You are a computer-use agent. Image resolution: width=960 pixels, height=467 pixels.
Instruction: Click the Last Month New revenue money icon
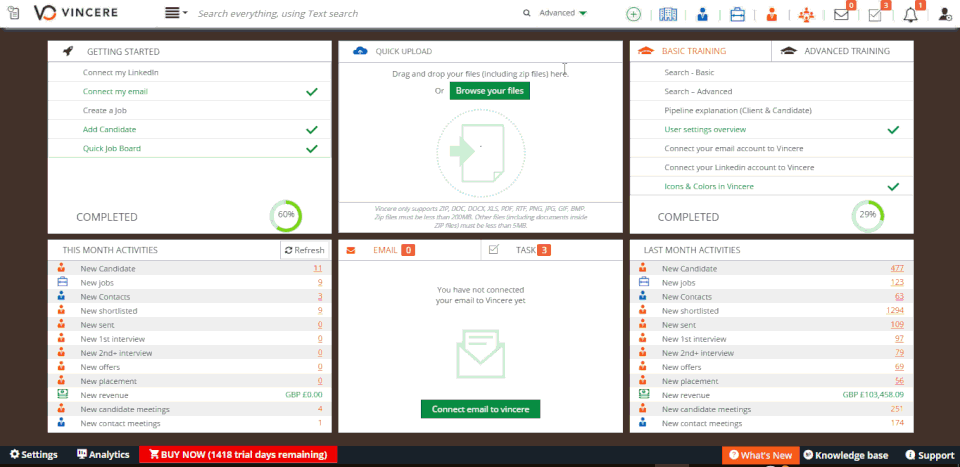click(643, 395)
